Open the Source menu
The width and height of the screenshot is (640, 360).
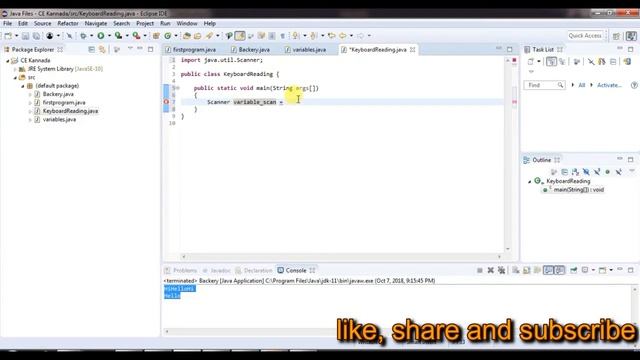42,24
